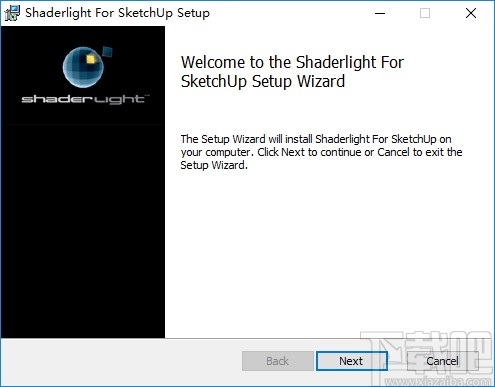Cancel the Shaderlight setup wizard
The width and height of the screenshot is (495, 387).
pos(442,361)
